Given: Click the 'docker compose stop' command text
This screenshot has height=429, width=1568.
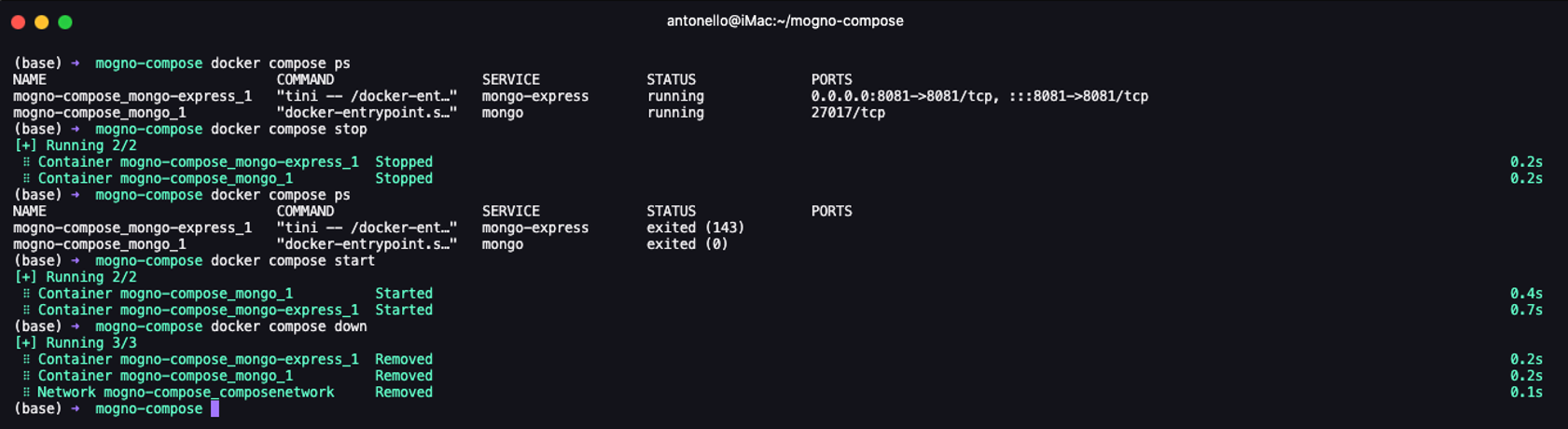Looking at the screenshot, I should [x=288, y=129].
